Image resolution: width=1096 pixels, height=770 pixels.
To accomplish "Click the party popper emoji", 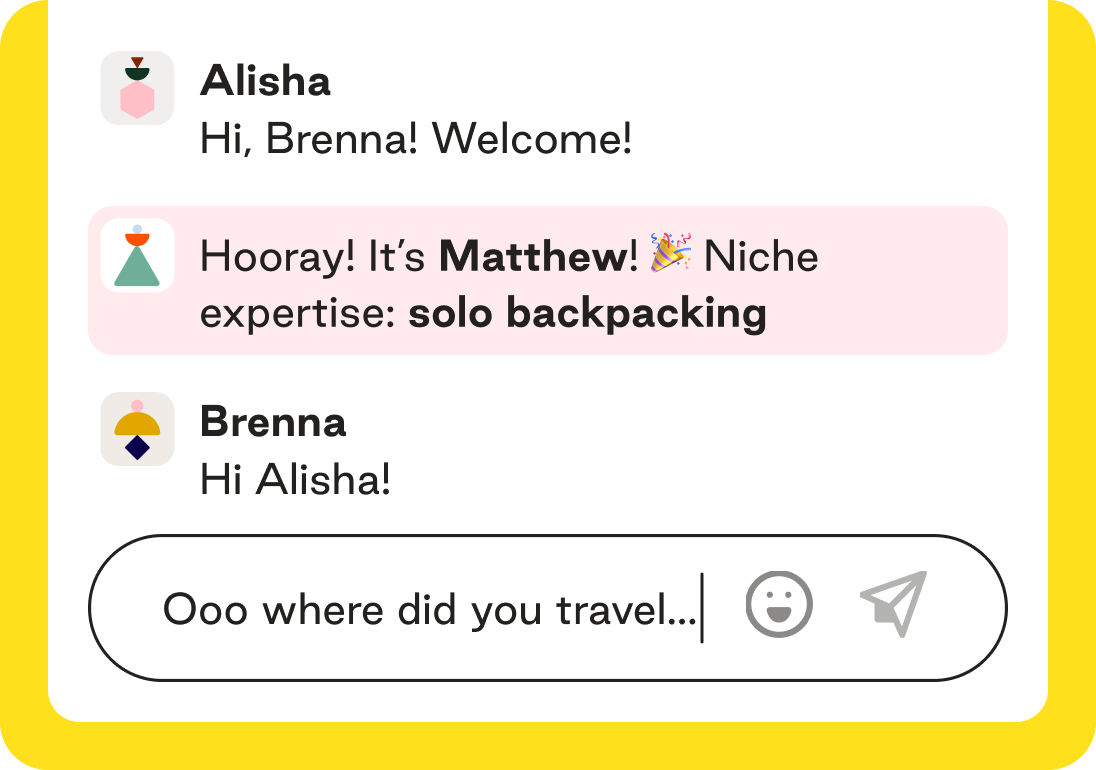I will [670, 254].
